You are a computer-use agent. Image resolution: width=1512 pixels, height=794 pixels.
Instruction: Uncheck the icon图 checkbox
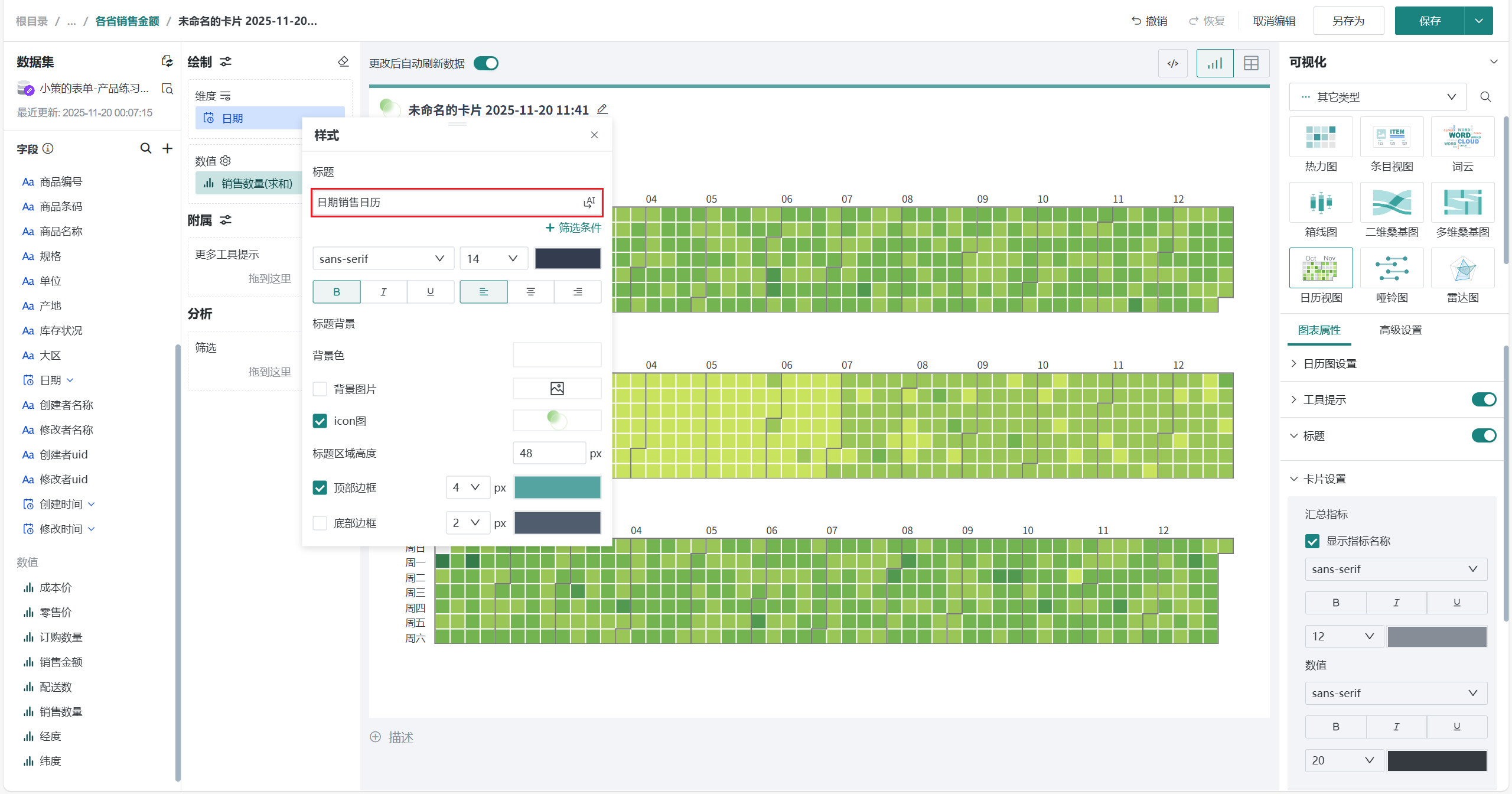coord(320,421)
